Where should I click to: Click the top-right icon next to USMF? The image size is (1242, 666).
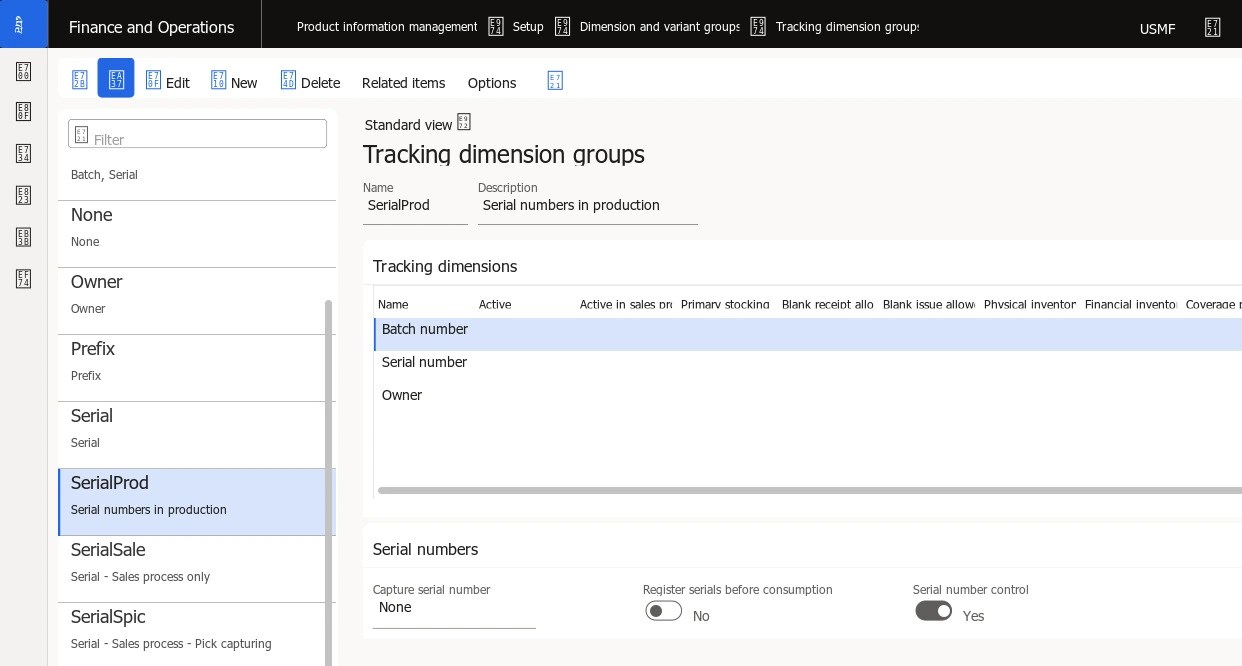(x=1212, y=27)
